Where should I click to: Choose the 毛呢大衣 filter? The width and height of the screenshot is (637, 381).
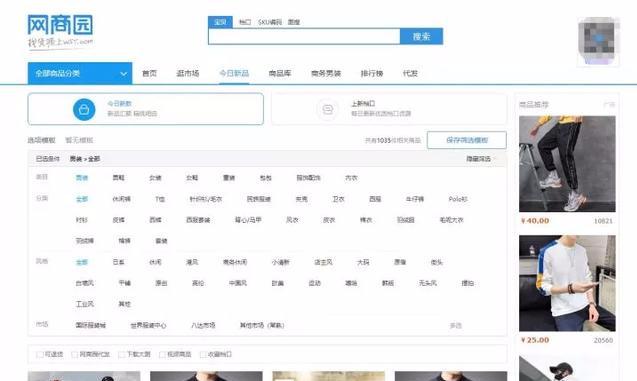point(451,220)
